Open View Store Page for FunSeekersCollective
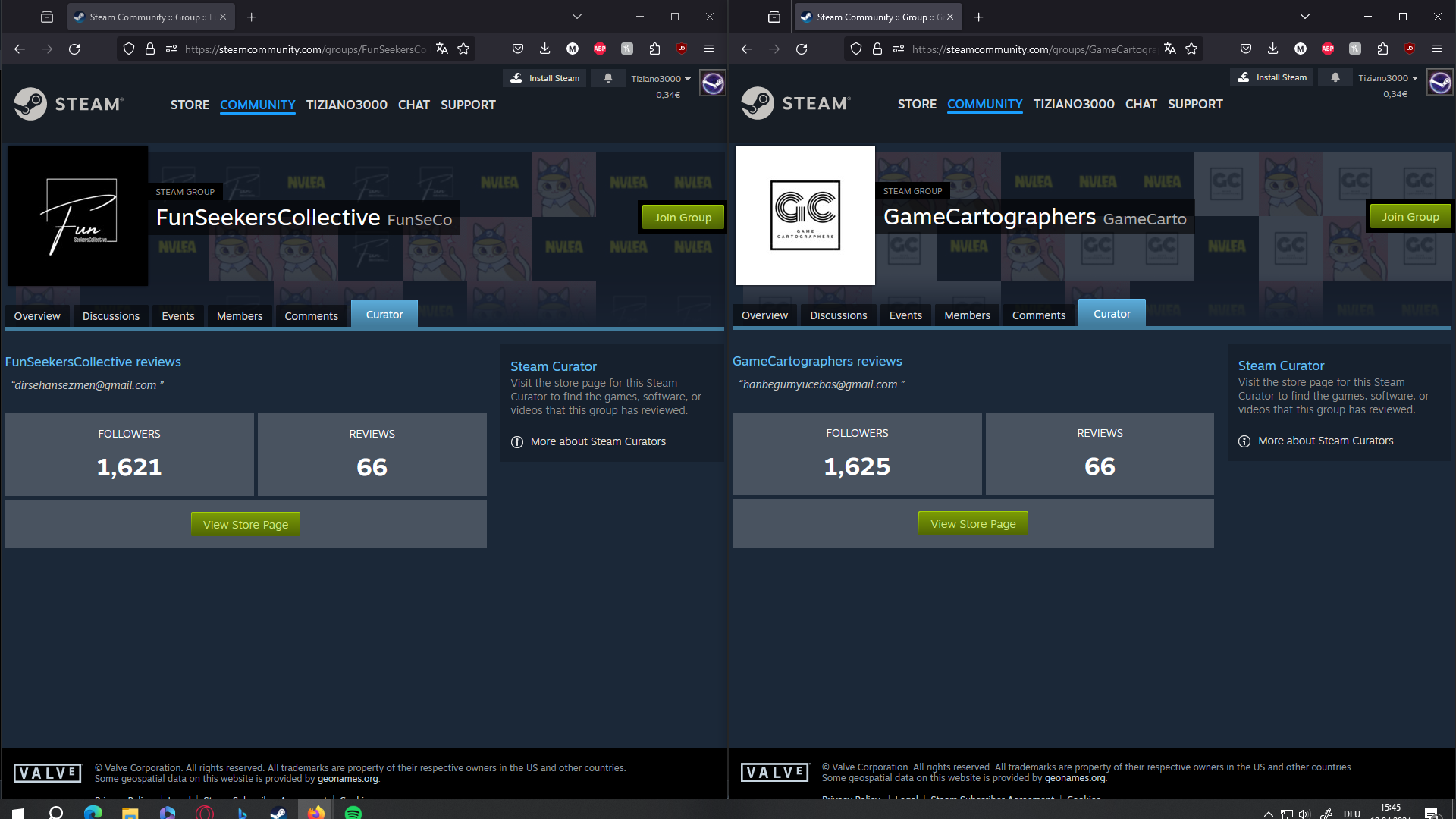1456x819 pixels. click(x=245, y=524)
